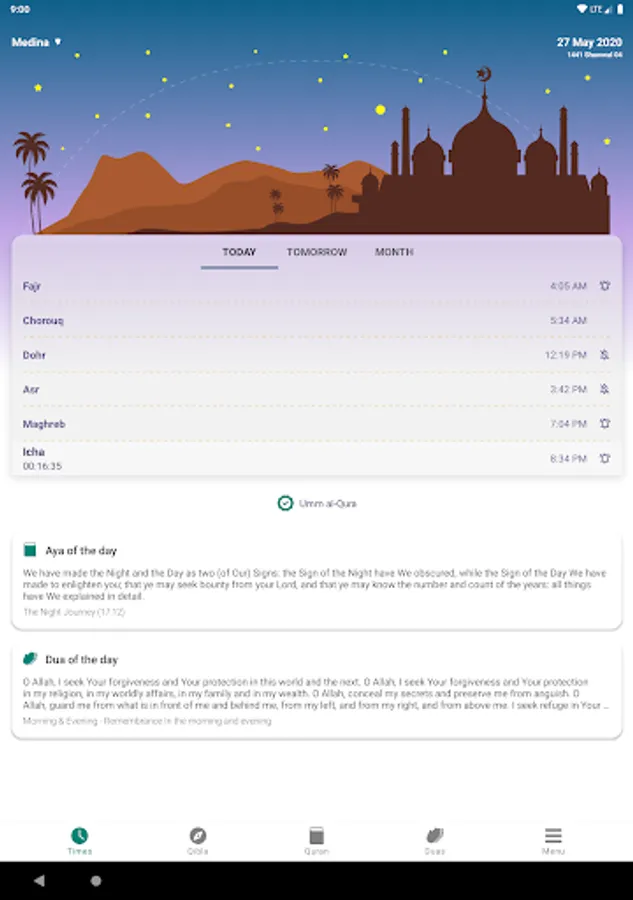The image size is (633, 900).
Task: Toggle the Icha alarm bell
Action: point(604,458)
